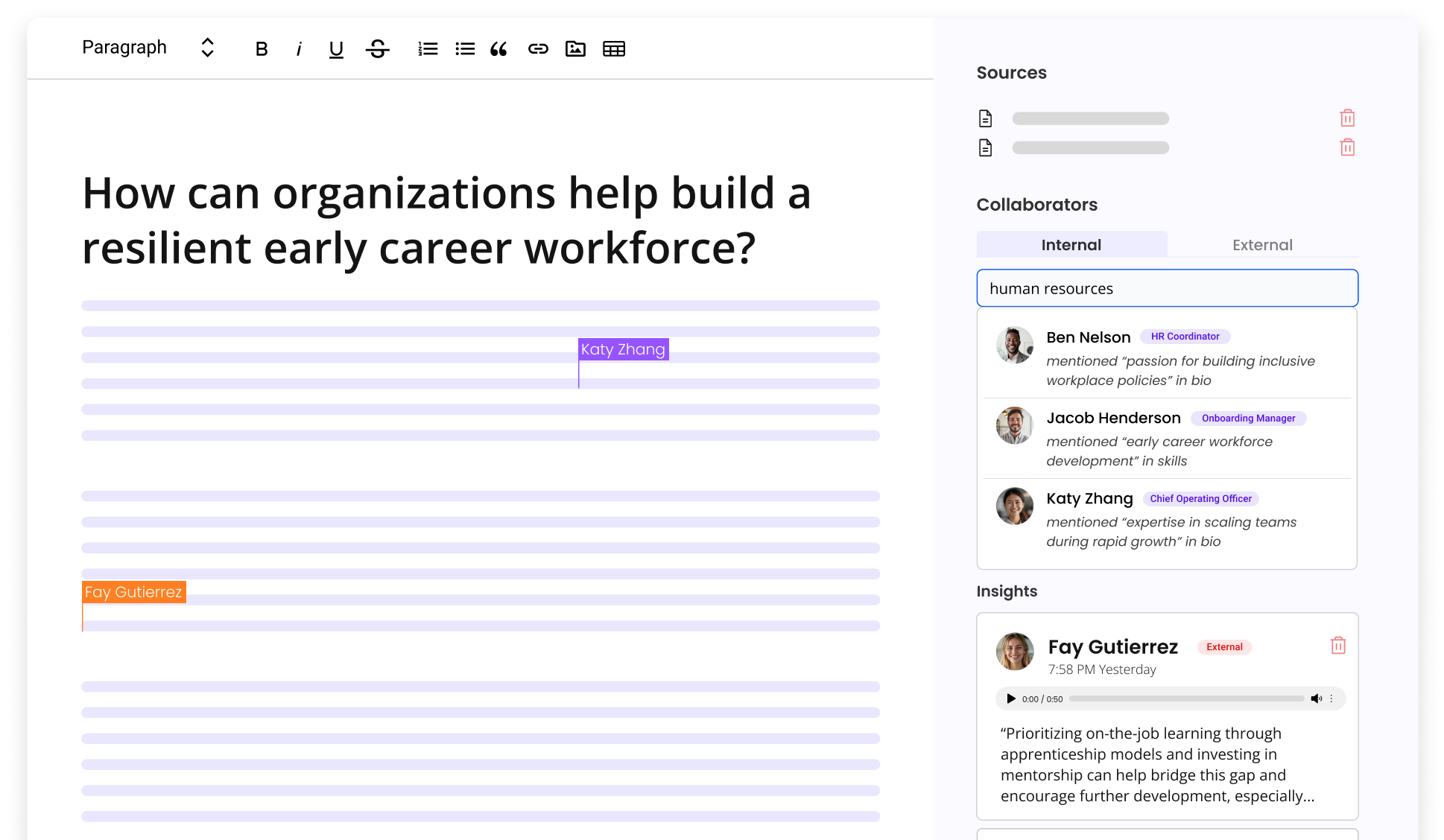1444x840 pixels.
Task: Toggle italic formatting
Action: 299,49
